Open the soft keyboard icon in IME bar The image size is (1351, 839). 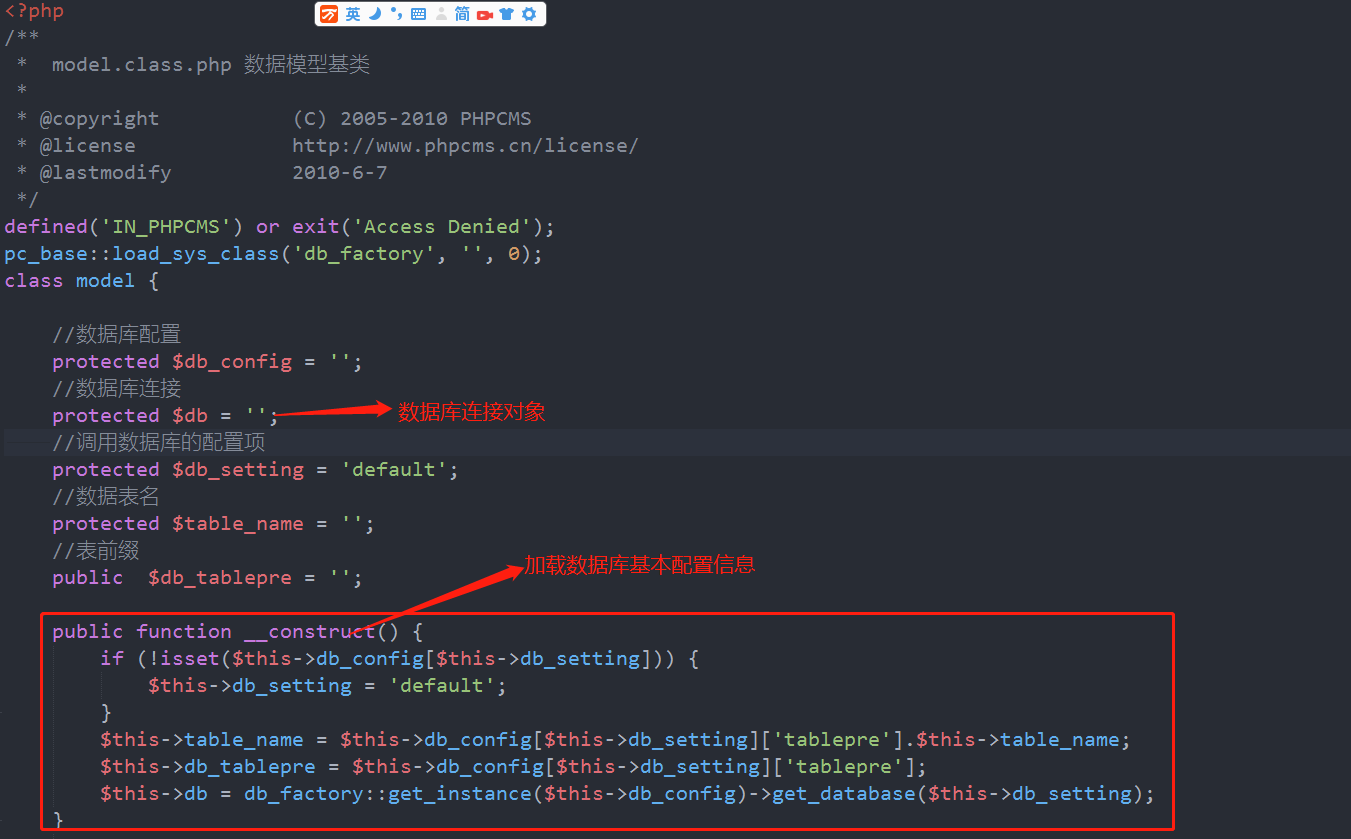(x=418, y=14)
